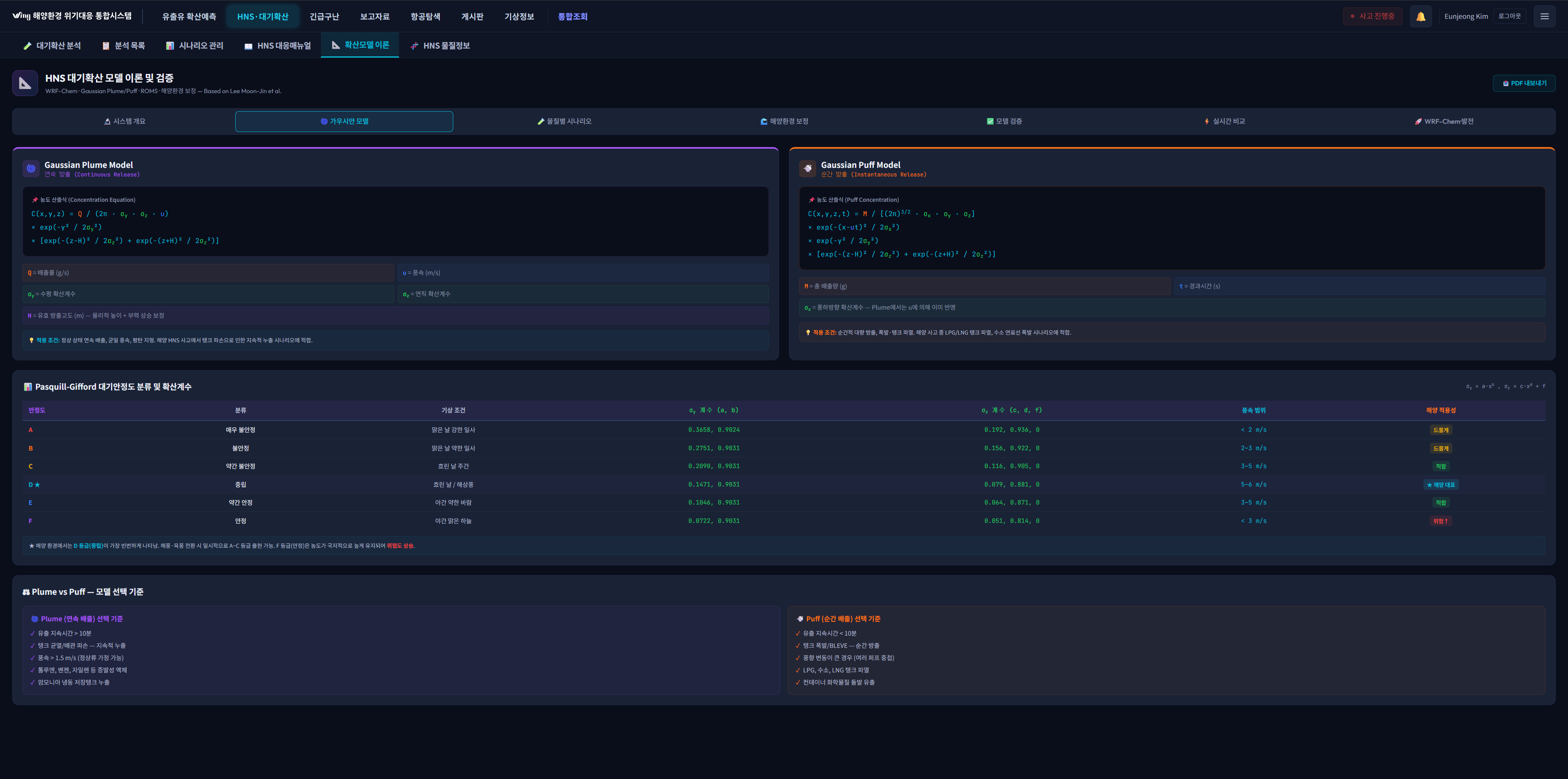Switch to 모델 검증 tab
The width and height of the screenshot is (1568, 779).
(x=1004, y=121)
